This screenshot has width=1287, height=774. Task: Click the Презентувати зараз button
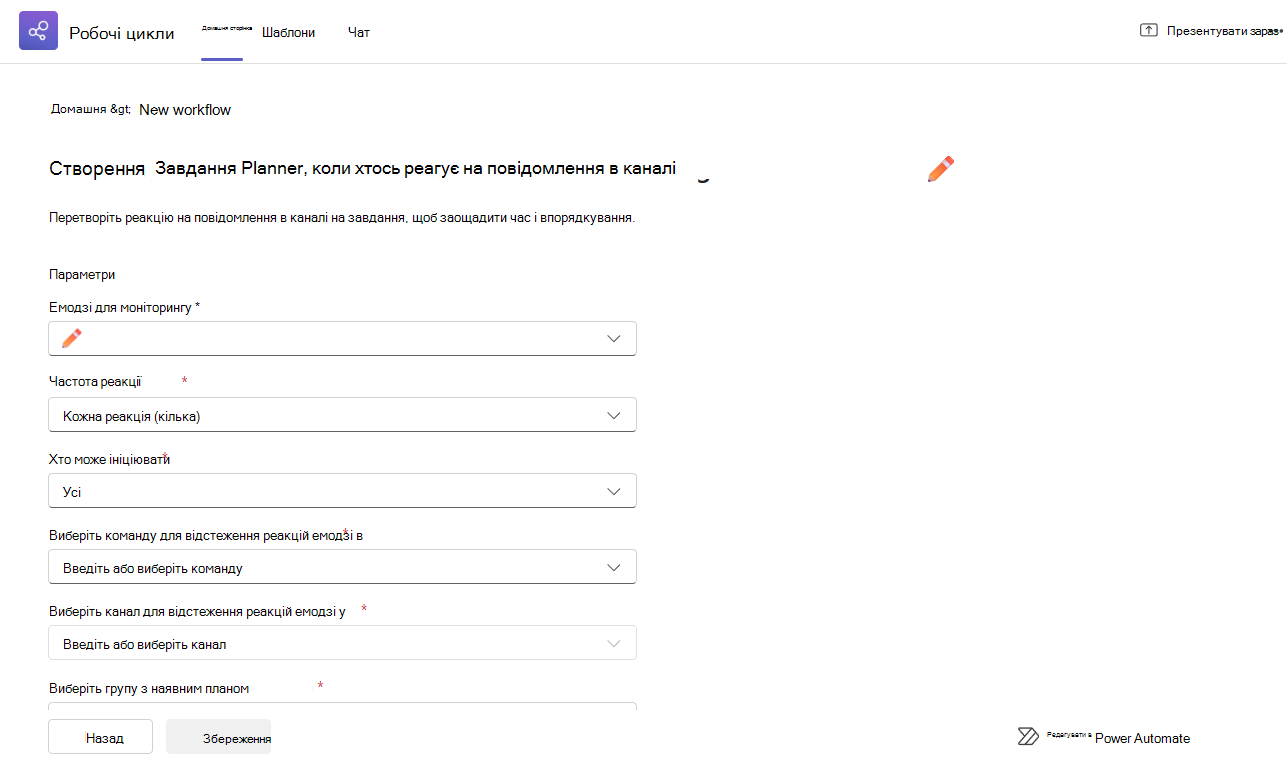[1211, 31]
